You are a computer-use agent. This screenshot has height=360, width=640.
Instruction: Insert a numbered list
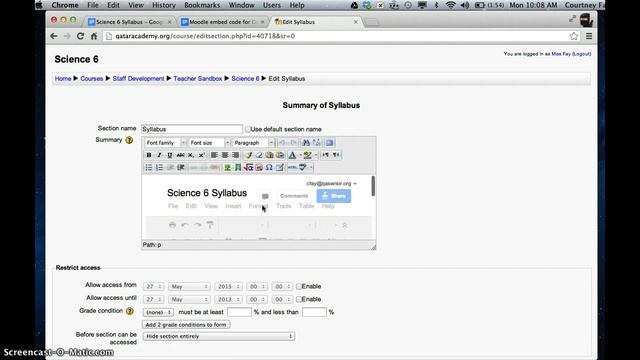(159, 167)
